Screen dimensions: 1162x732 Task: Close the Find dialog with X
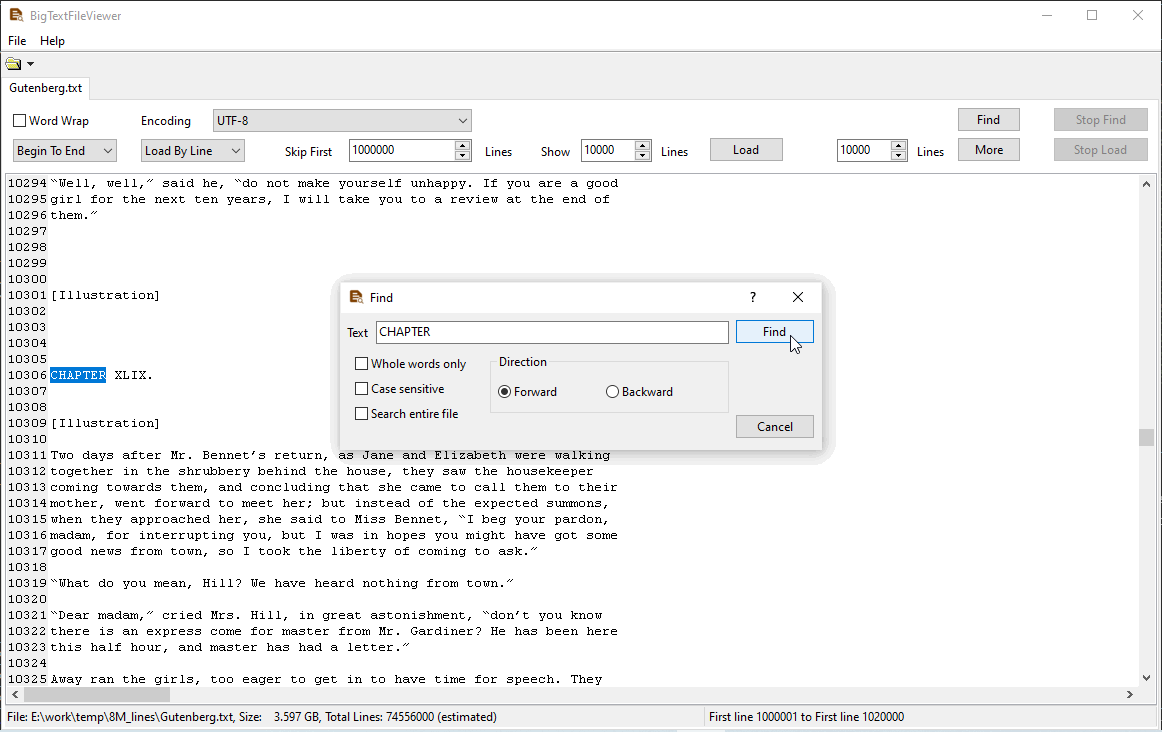797,297
